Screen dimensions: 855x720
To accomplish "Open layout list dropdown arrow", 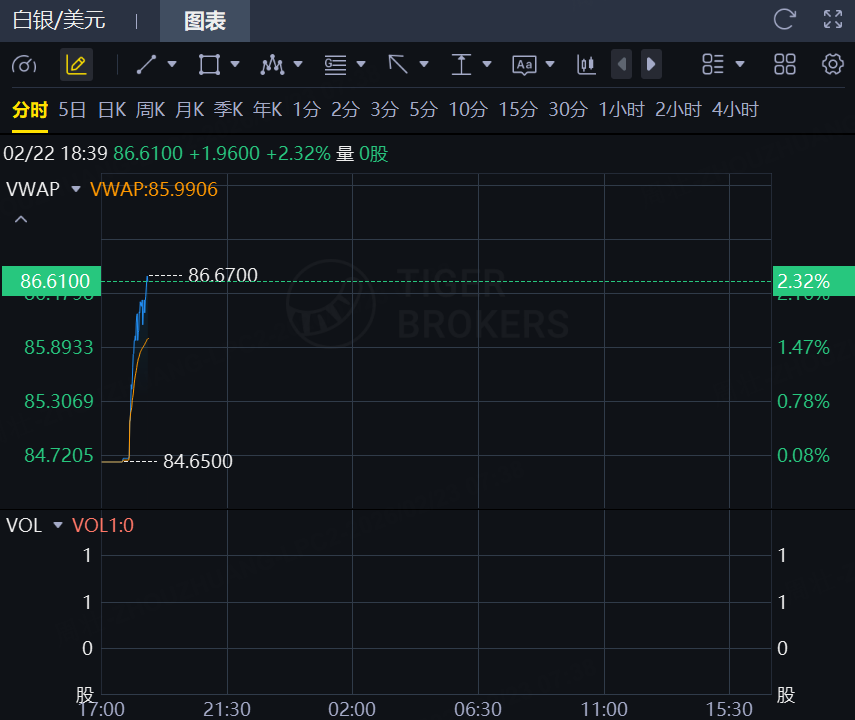I will tap(740, 64).
